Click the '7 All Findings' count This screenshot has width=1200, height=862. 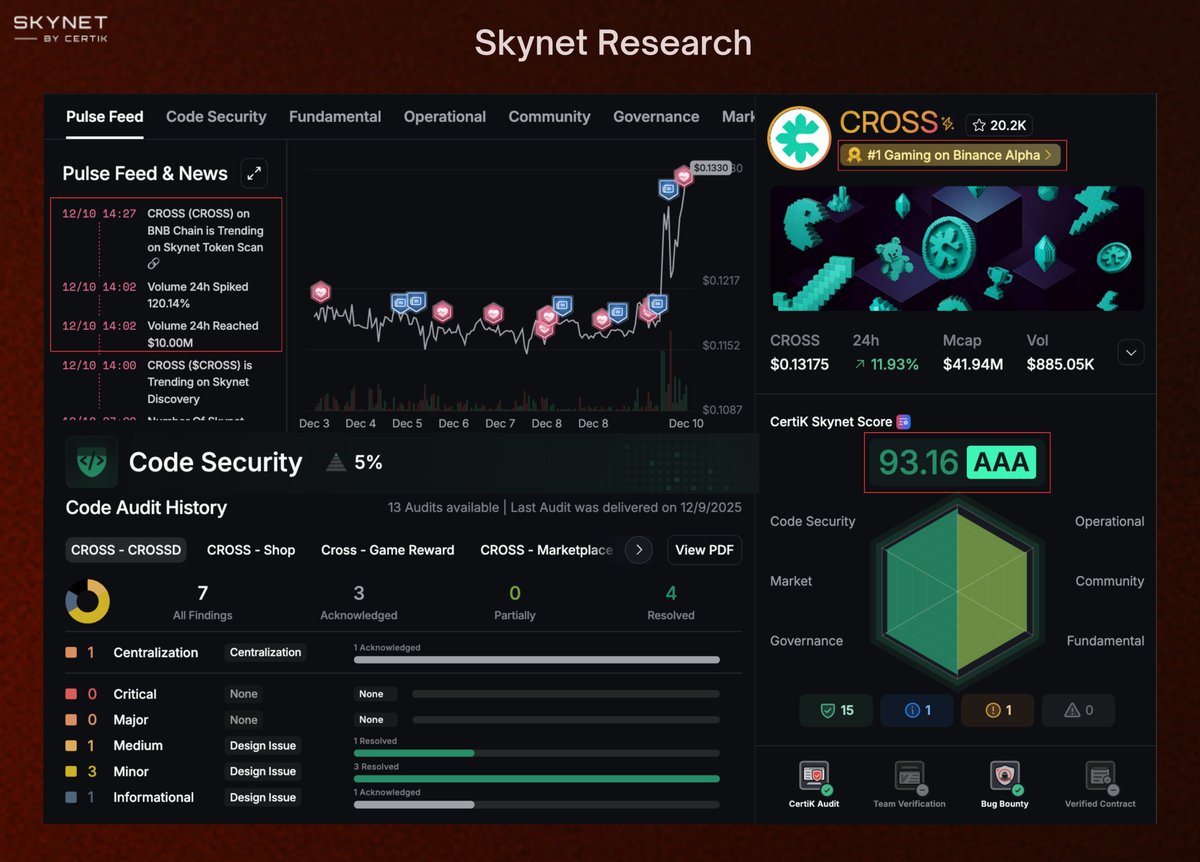click(203, 602)
